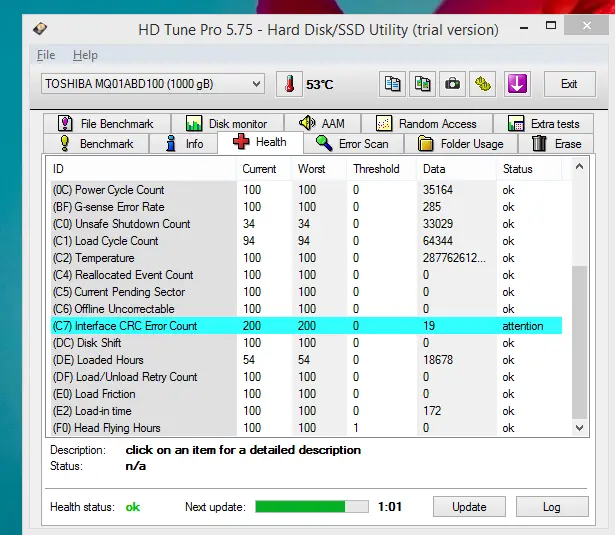Select the (DC) Disk Shift row
Viewport: 615px width, 535px height.
click(x=306, y=343)
